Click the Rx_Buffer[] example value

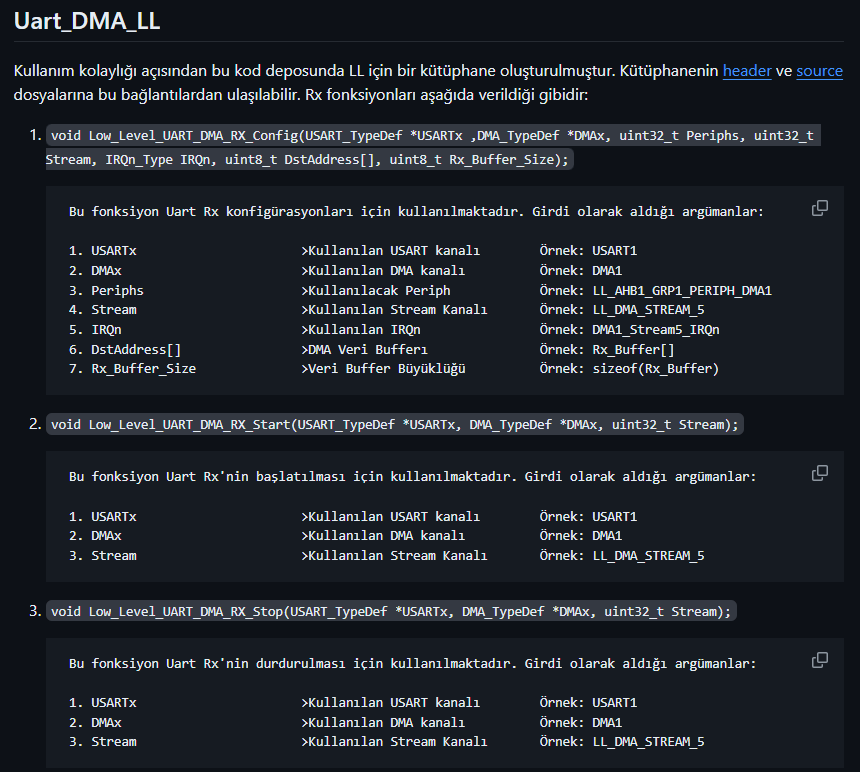[x=633, y=349]
